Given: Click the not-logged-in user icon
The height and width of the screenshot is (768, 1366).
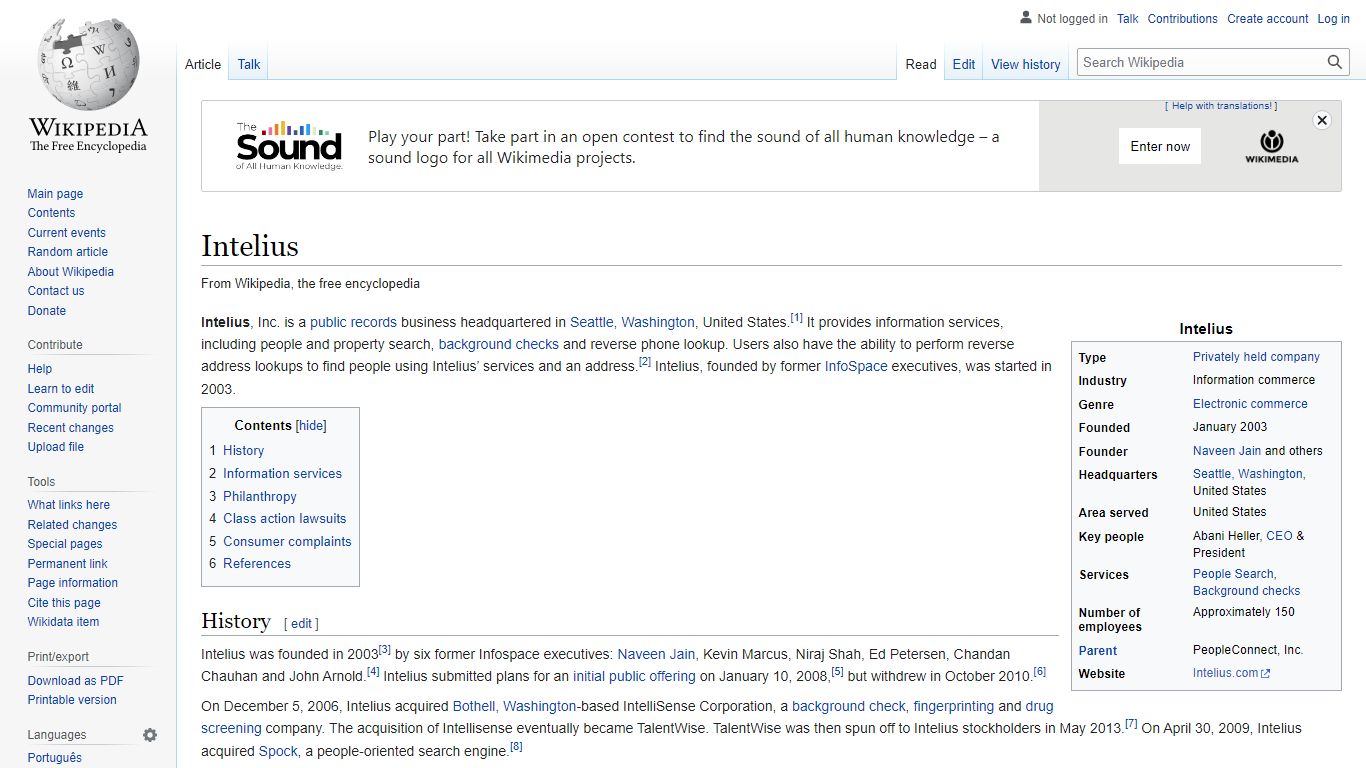Looking at the screenshot, I should [x=1025, y=18].
